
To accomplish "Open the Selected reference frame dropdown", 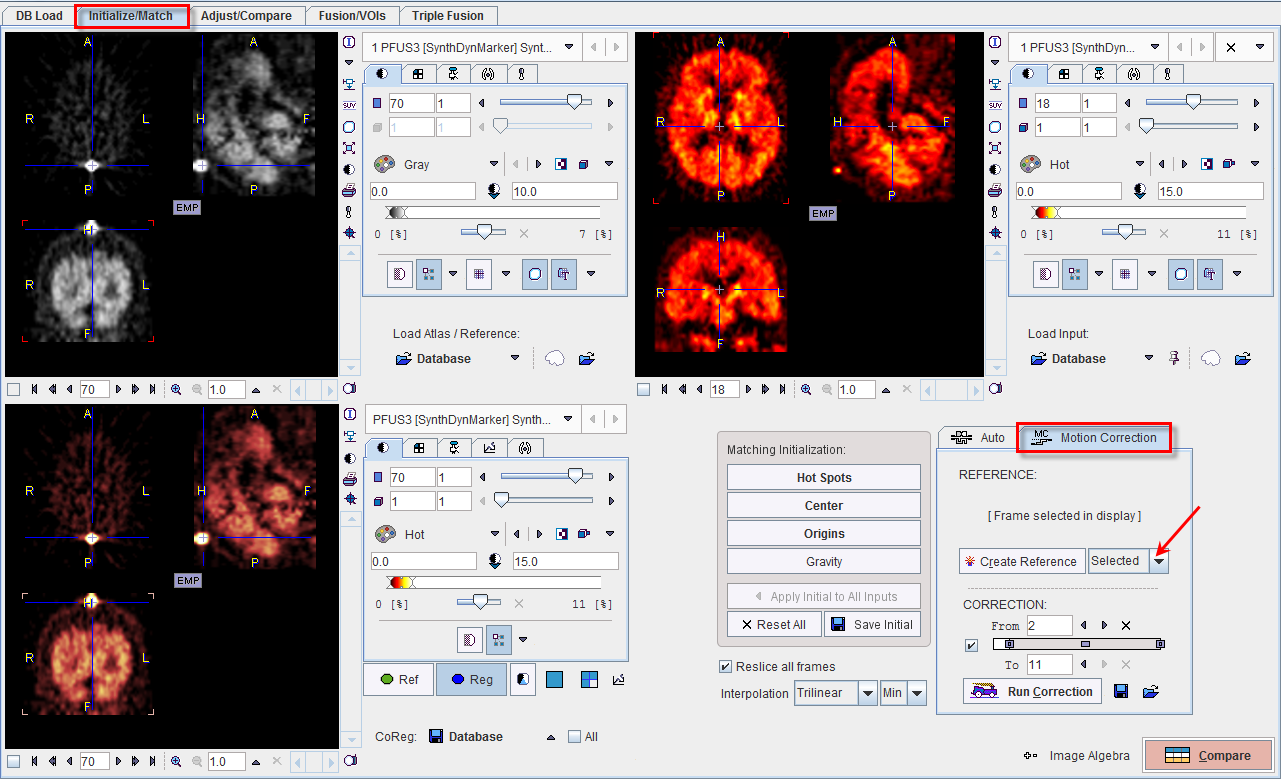I will pos(1159,561).
